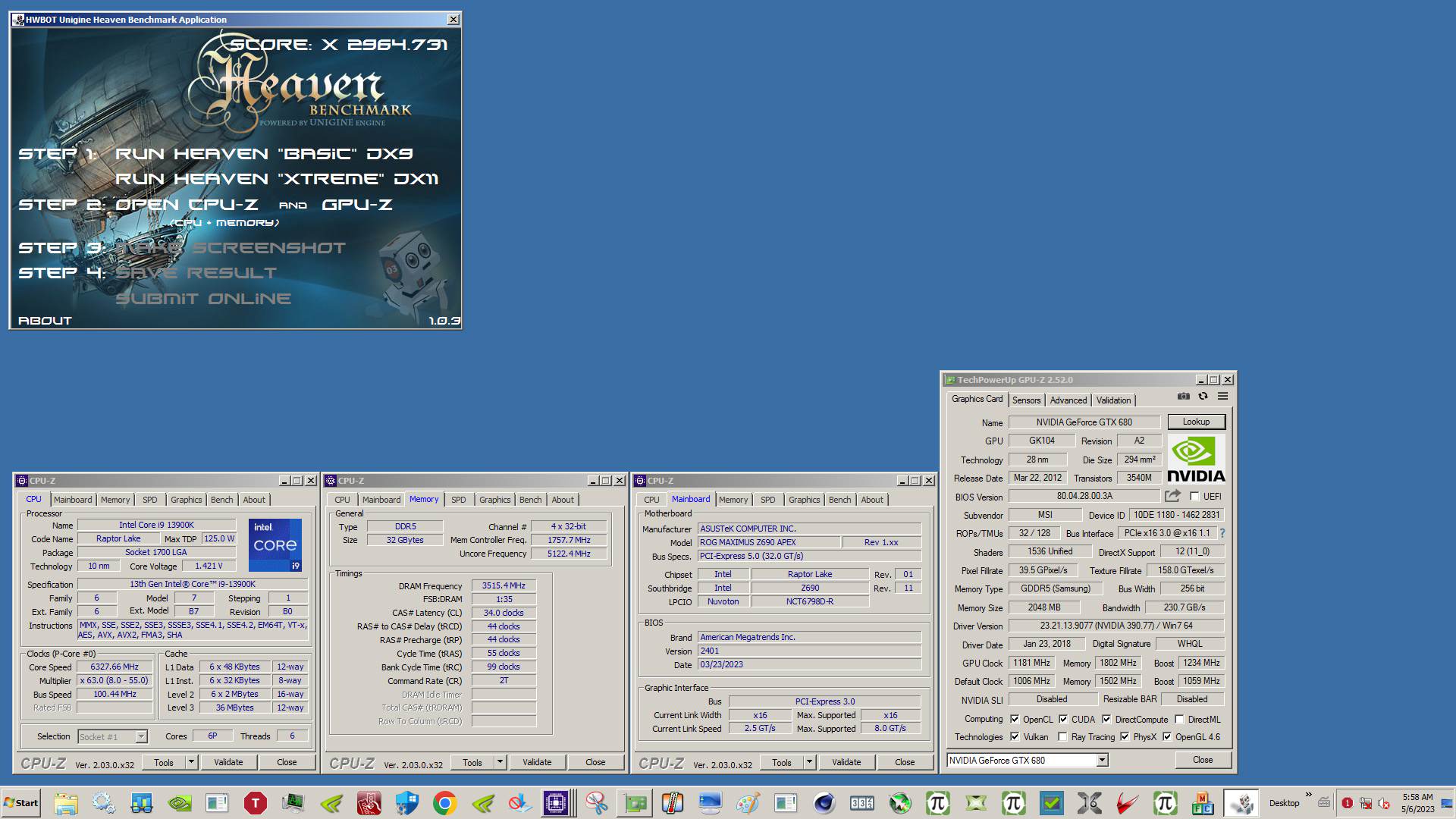This screenshot has height=819, width=1456.
Task: Enable the DirectML checkbox
Action: click(1179, 719)
